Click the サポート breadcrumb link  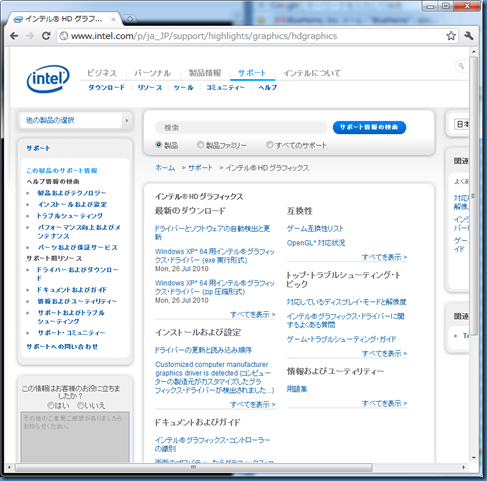point(200,168)
